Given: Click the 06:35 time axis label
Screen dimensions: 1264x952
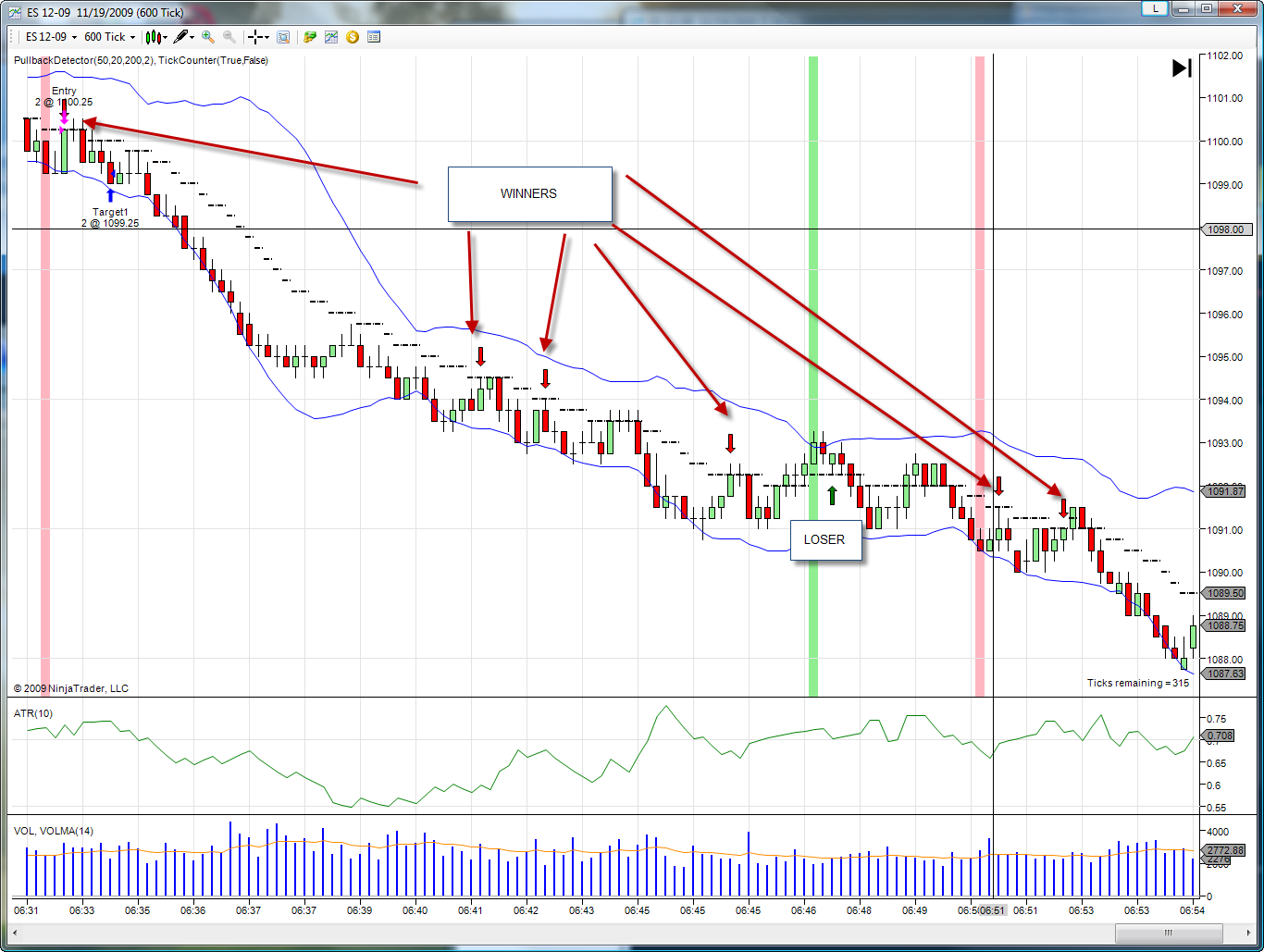Looking at the screenshot, I should coord(138,911).
